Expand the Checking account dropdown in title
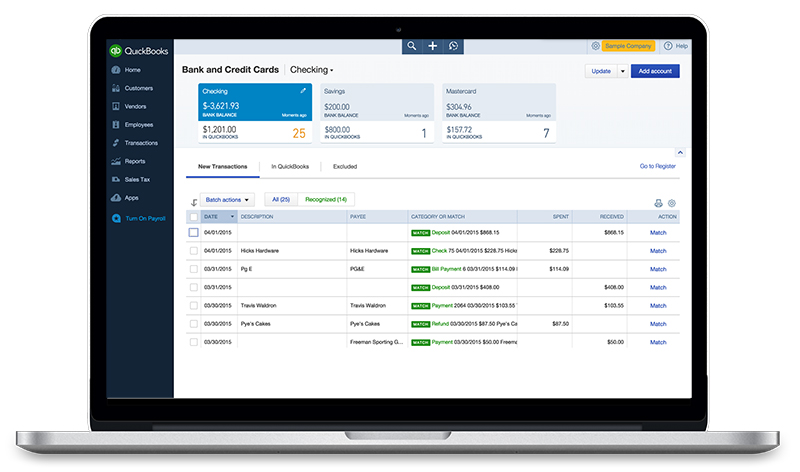Screen dimensions: 800x472 click(311, 71)
